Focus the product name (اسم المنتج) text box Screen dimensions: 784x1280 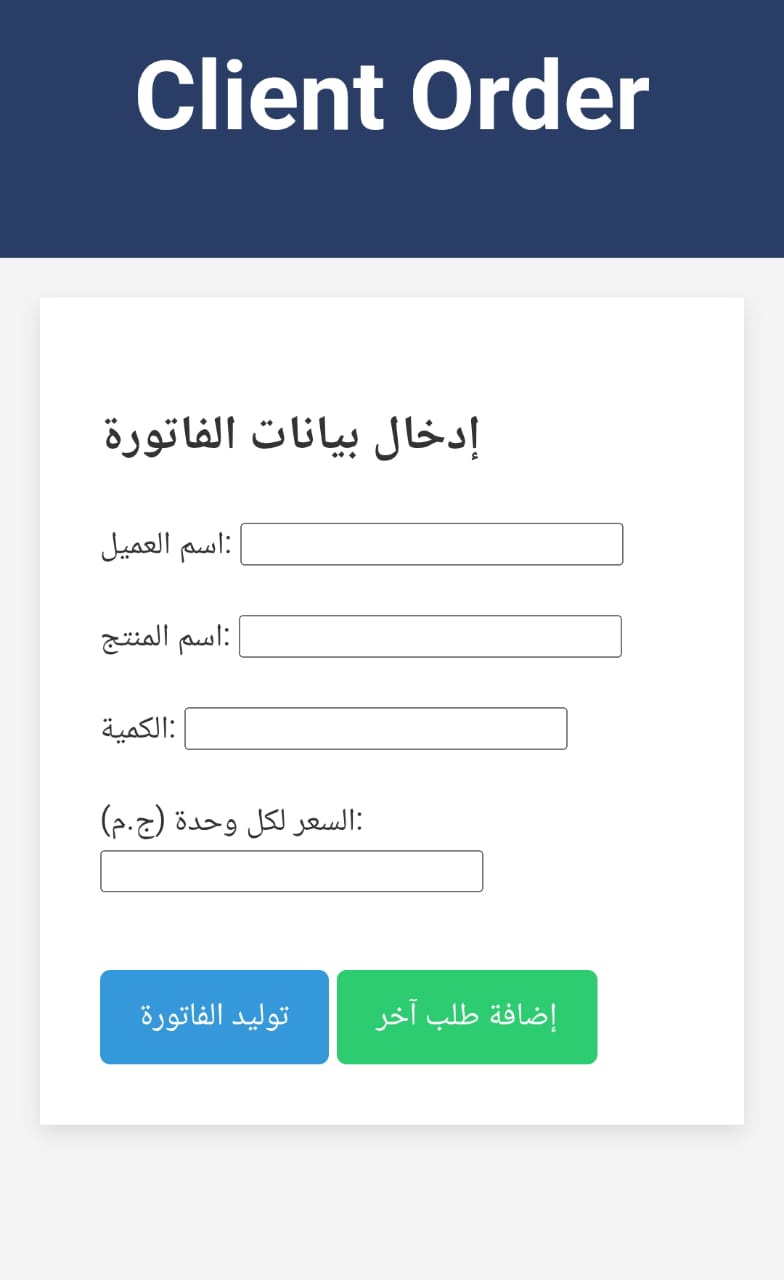coord(430,636)
